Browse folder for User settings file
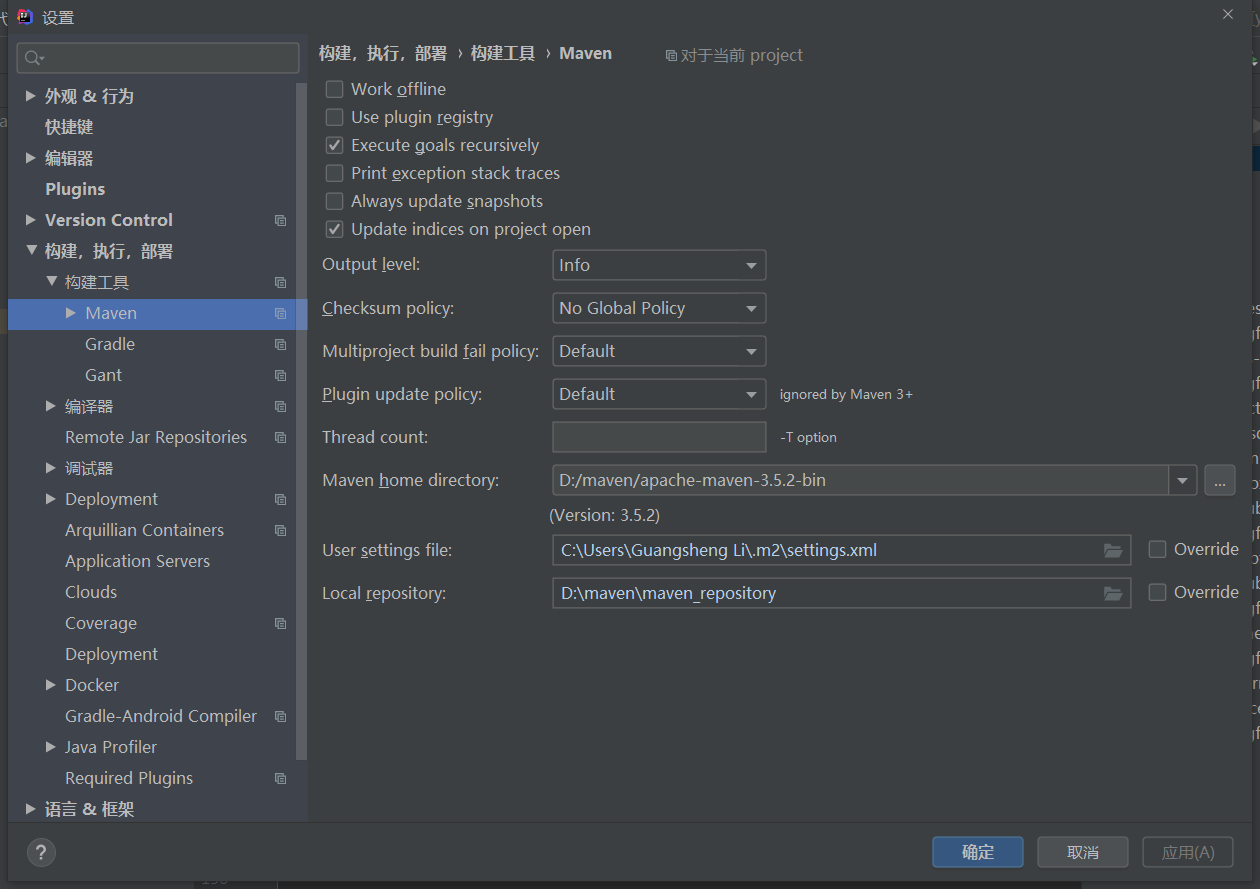Viewport: 1260px width, 889px height. [x=1112, y=551]
